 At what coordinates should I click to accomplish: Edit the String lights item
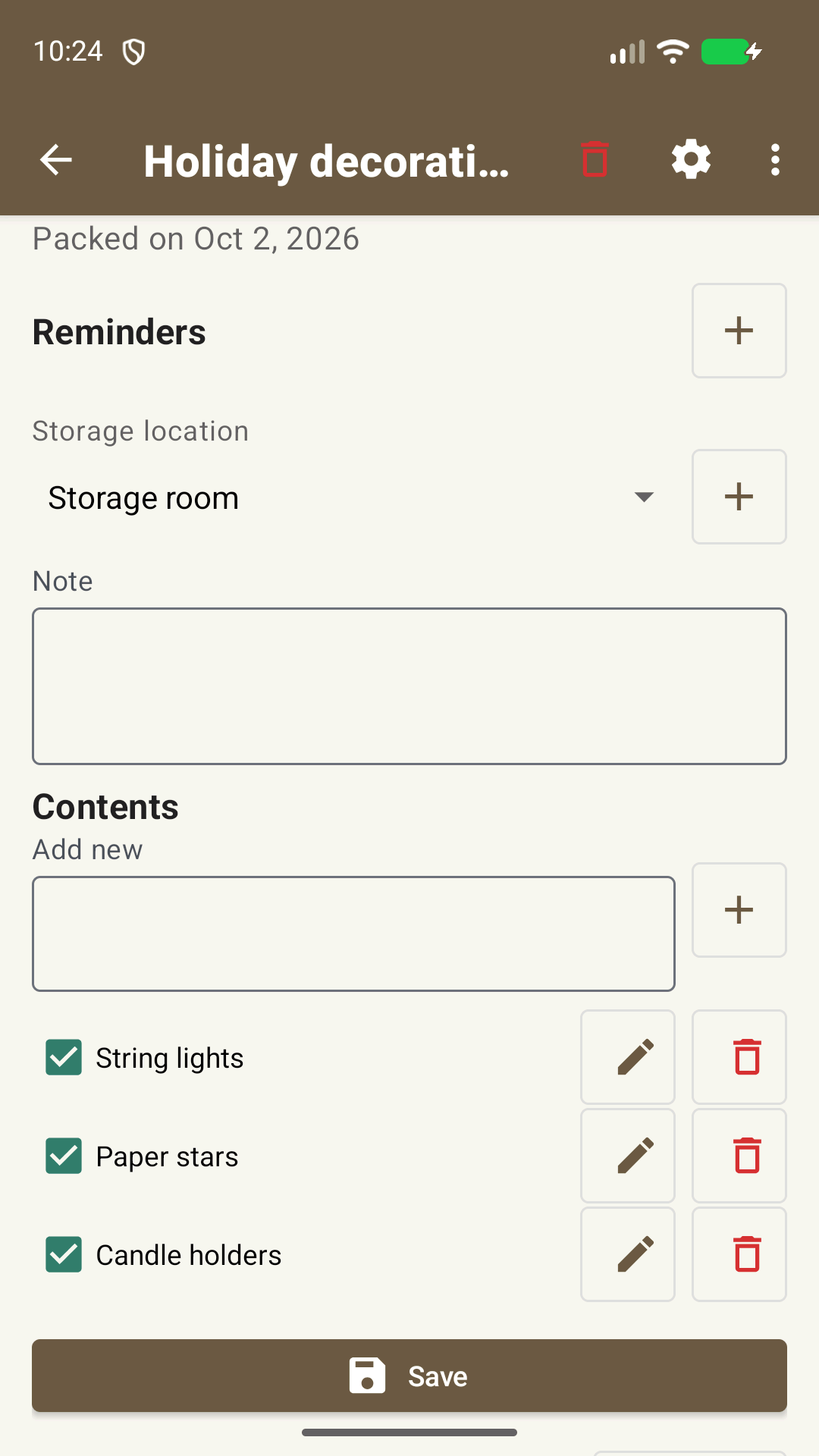tap(628, 1057)
